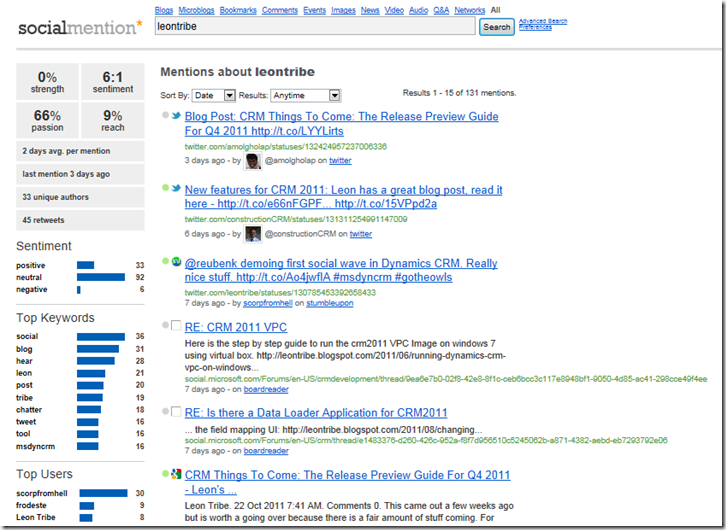Click grey sentiment dot beside RE: CRM 2011 VPC
This screenshot has width=726, height=530.
click(x=165, y=325)
